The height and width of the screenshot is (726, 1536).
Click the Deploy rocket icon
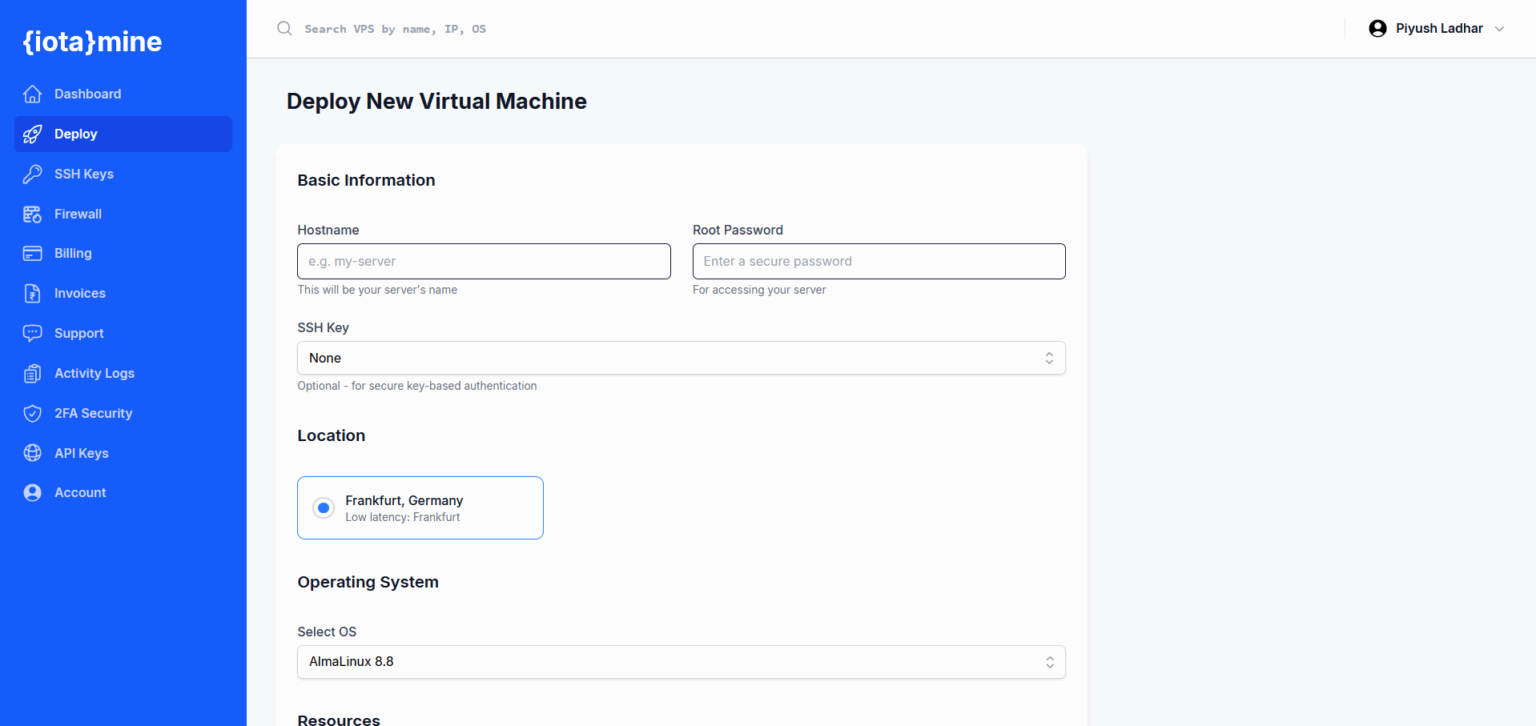[33, 134]
